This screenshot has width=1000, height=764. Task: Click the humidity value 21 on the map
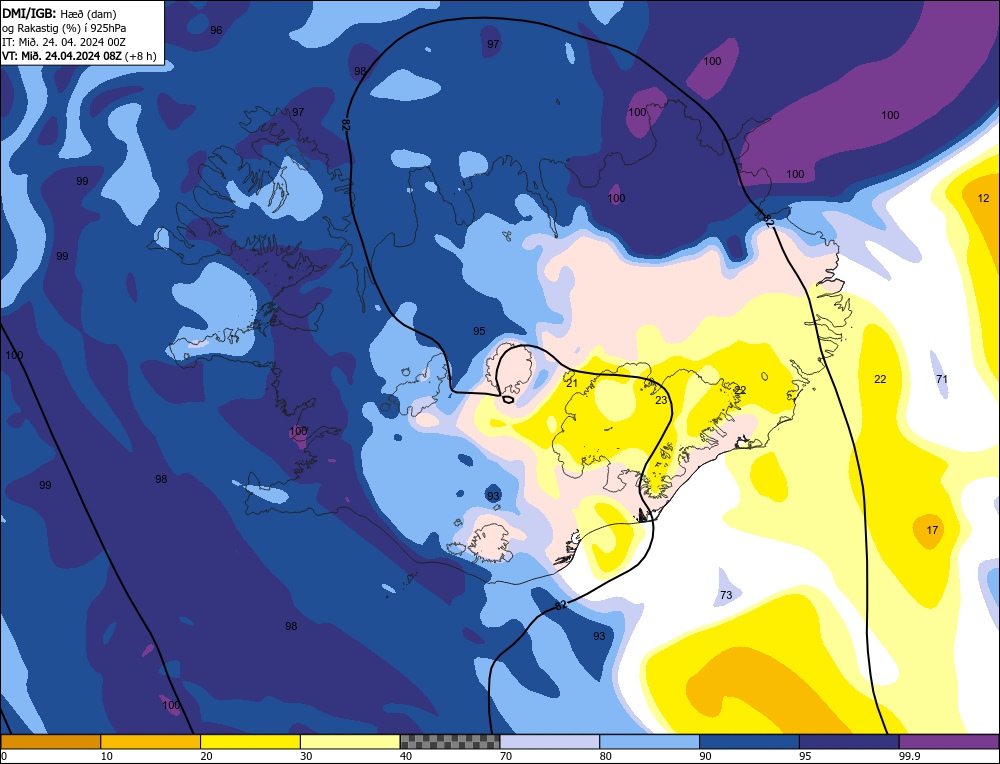[x=571, y=383]
